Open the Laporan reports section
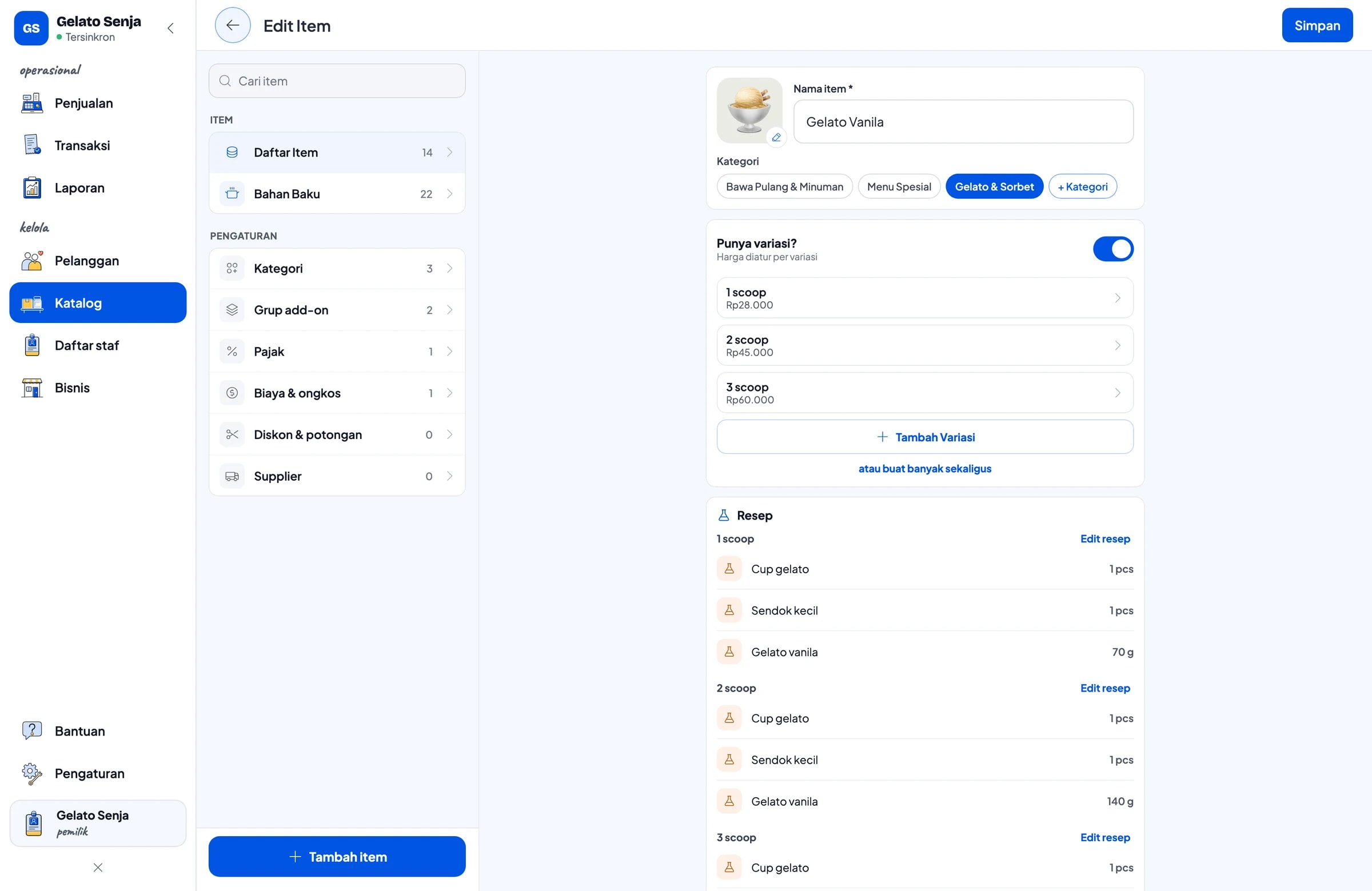1372x891 pixels. coord(98,188)
